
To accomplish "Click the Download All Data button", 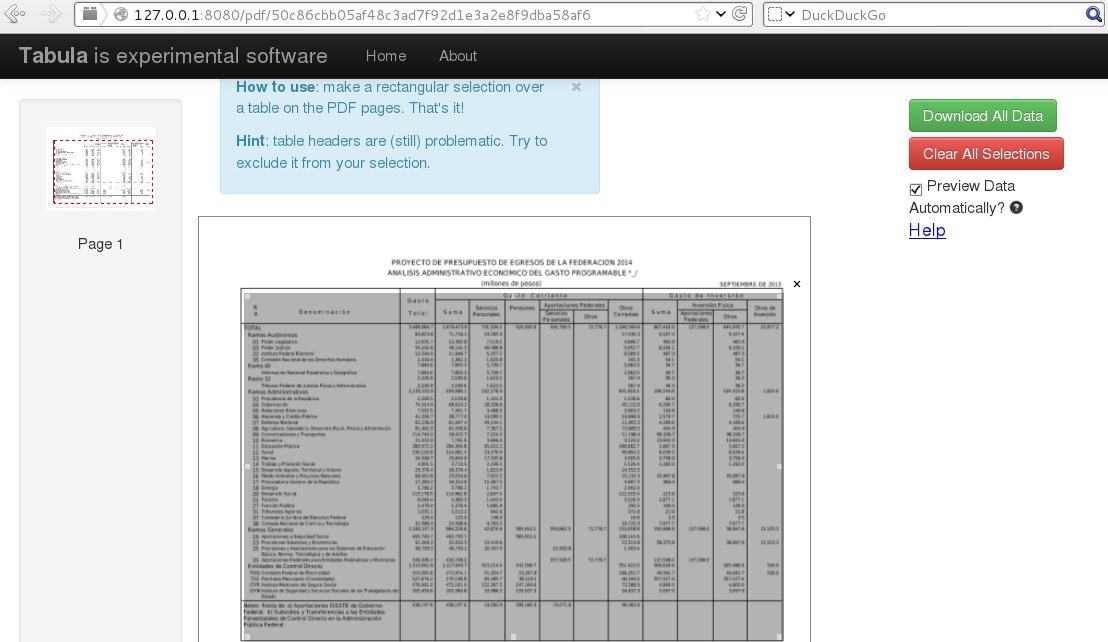I will click(x=982, y=116).
